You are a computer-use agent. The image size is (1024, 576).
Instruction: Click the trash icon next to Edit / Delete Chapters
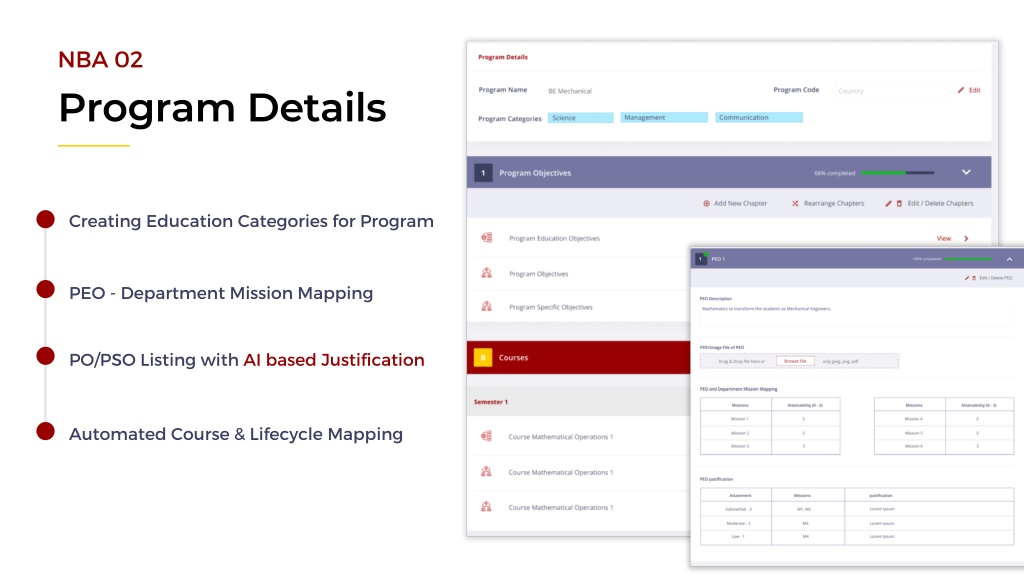(899, 204)
